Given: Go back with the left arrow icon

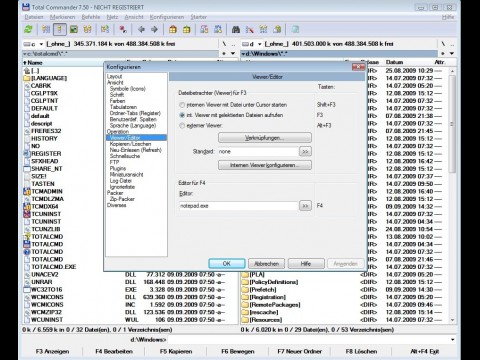Looking at the screenshot, I should click(x=141, y=30).
